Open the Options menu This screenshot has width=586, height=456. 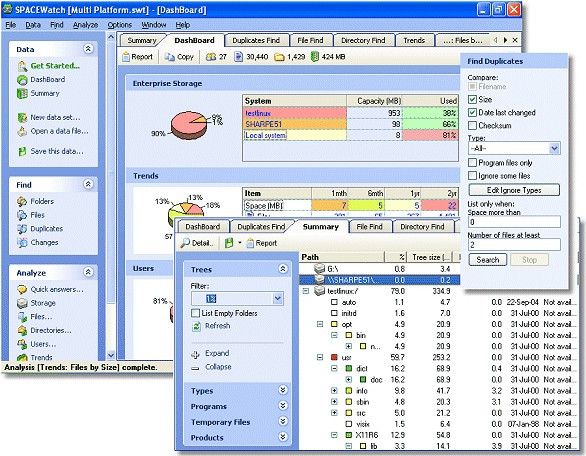click(x=120, y=25)
